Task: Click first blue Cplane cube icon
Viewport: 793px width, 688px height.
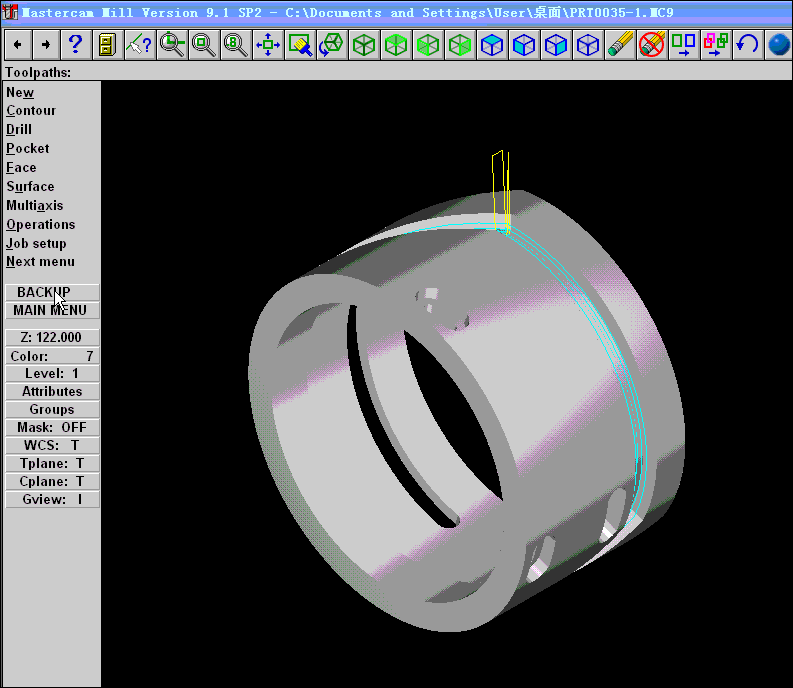Action: [x=492, y=45]
